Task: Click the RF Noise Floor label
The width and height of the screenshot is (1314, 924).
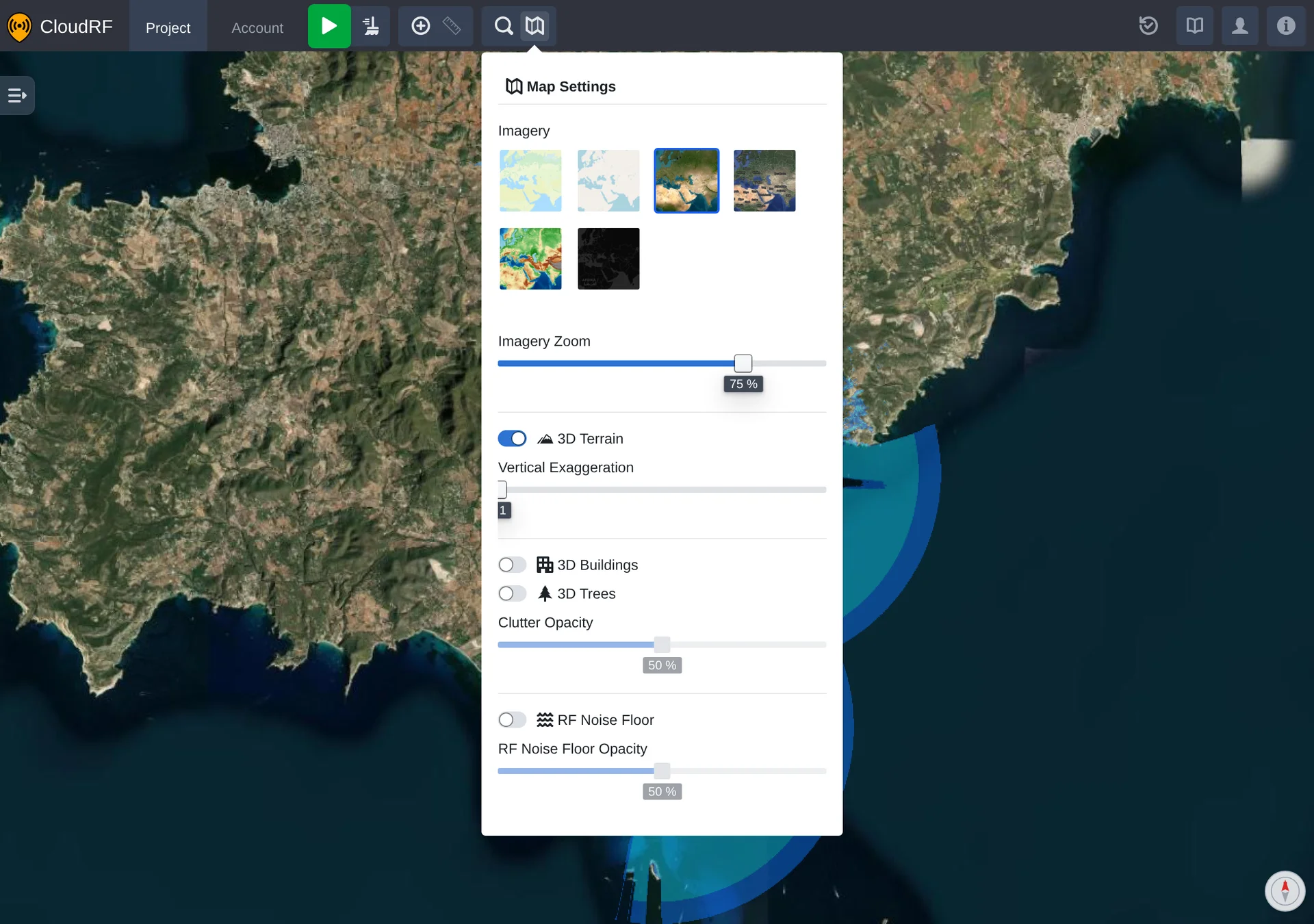Action: pos(606,720)
